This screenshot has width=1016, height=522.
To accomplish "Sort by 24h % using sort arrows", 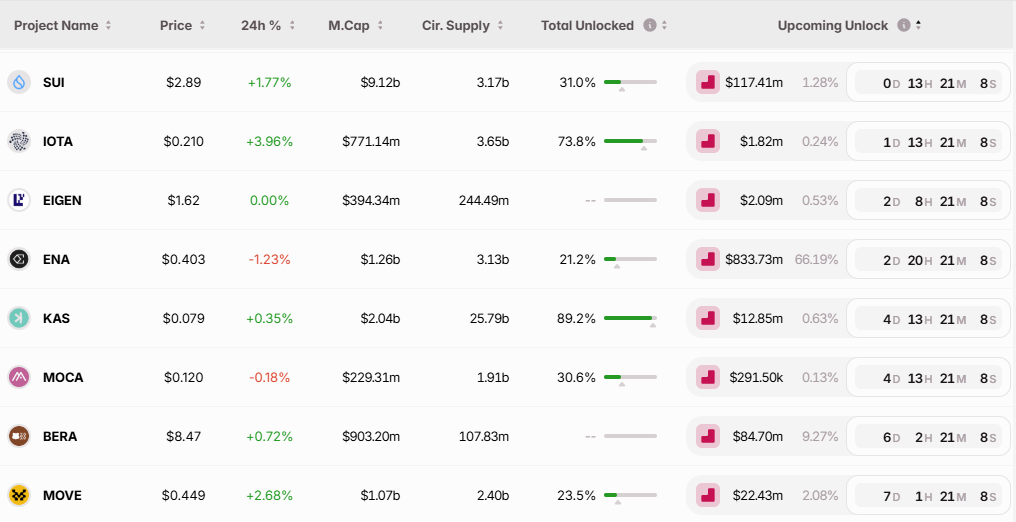I will point(292,25).
